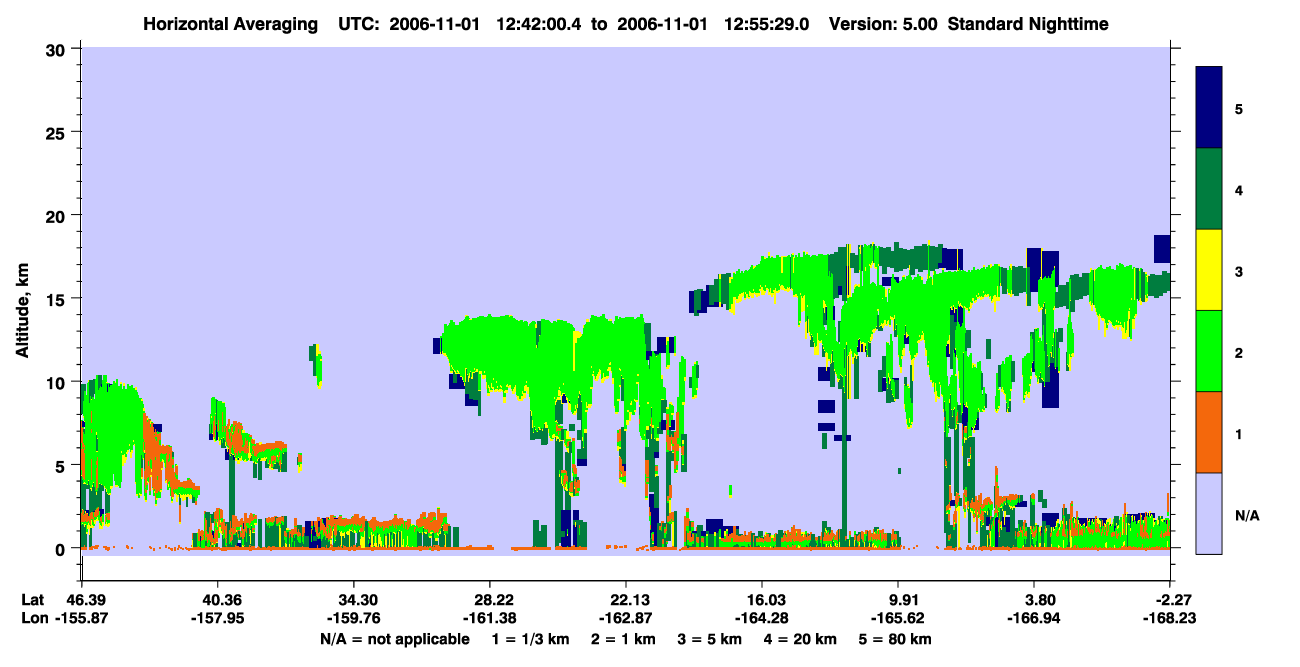
Task: Select the yellow colorbar segment labeled 3
Action: pos(1209,270)
